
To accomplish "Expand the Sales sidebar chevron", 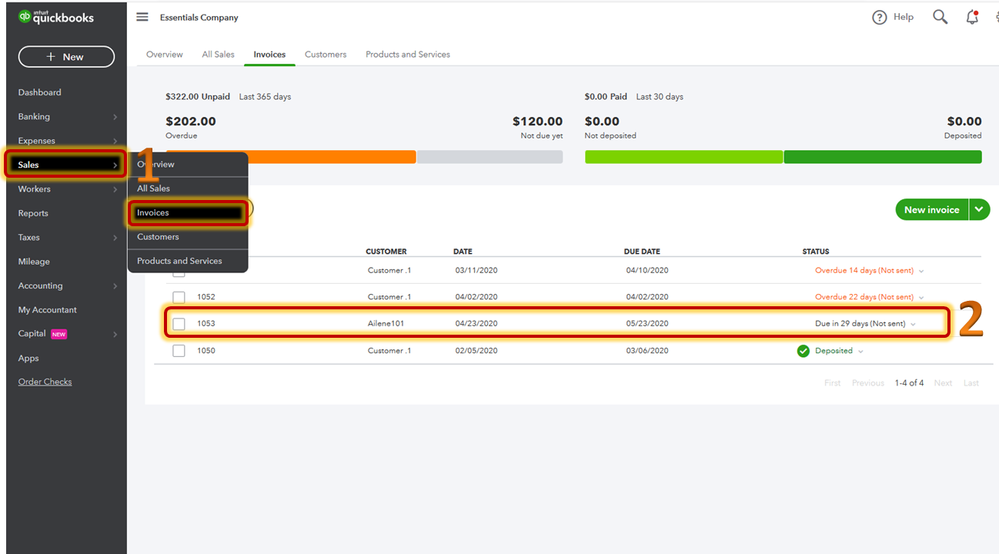I will 115,165.
